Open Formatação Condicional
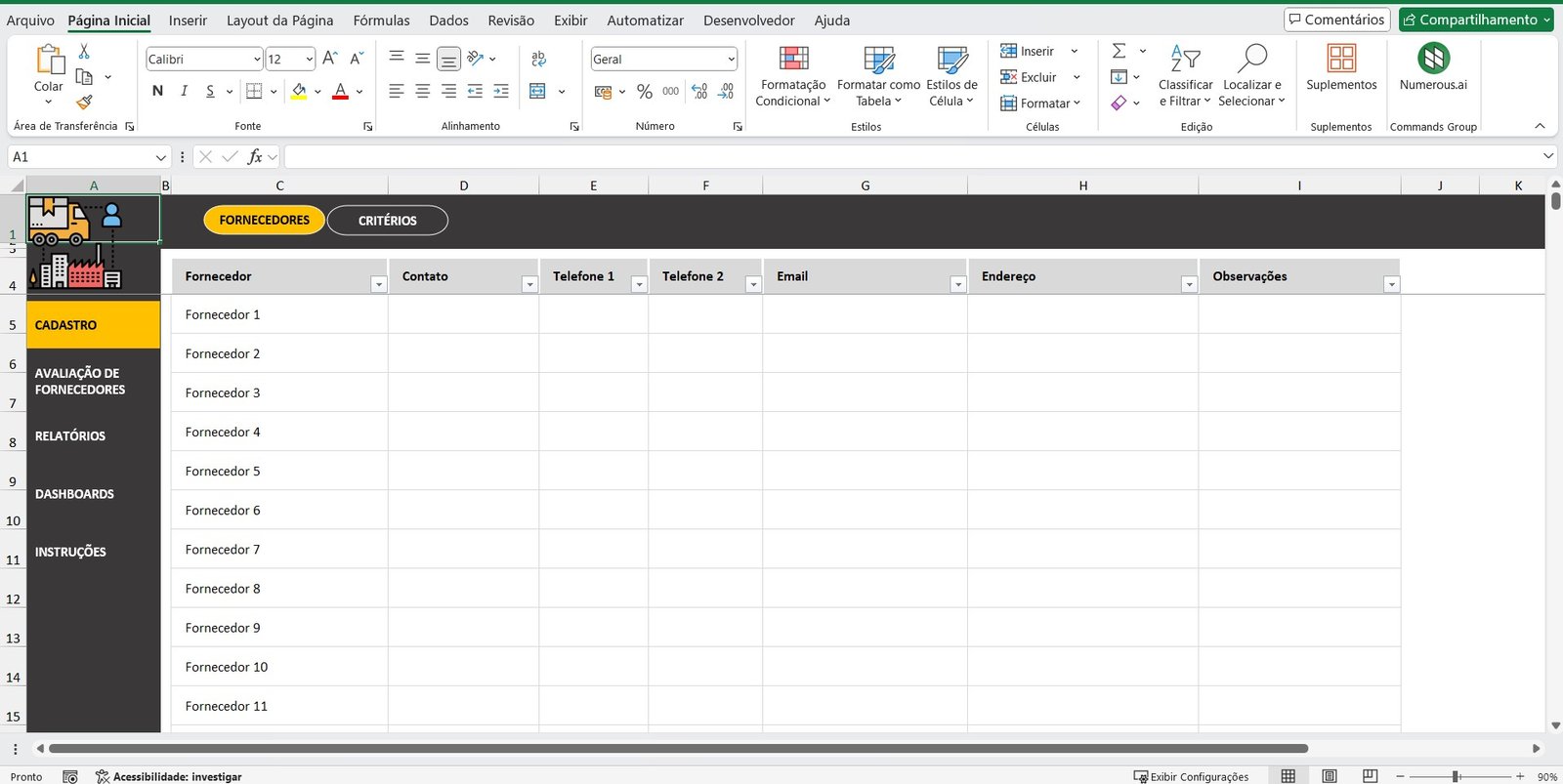 792,76
